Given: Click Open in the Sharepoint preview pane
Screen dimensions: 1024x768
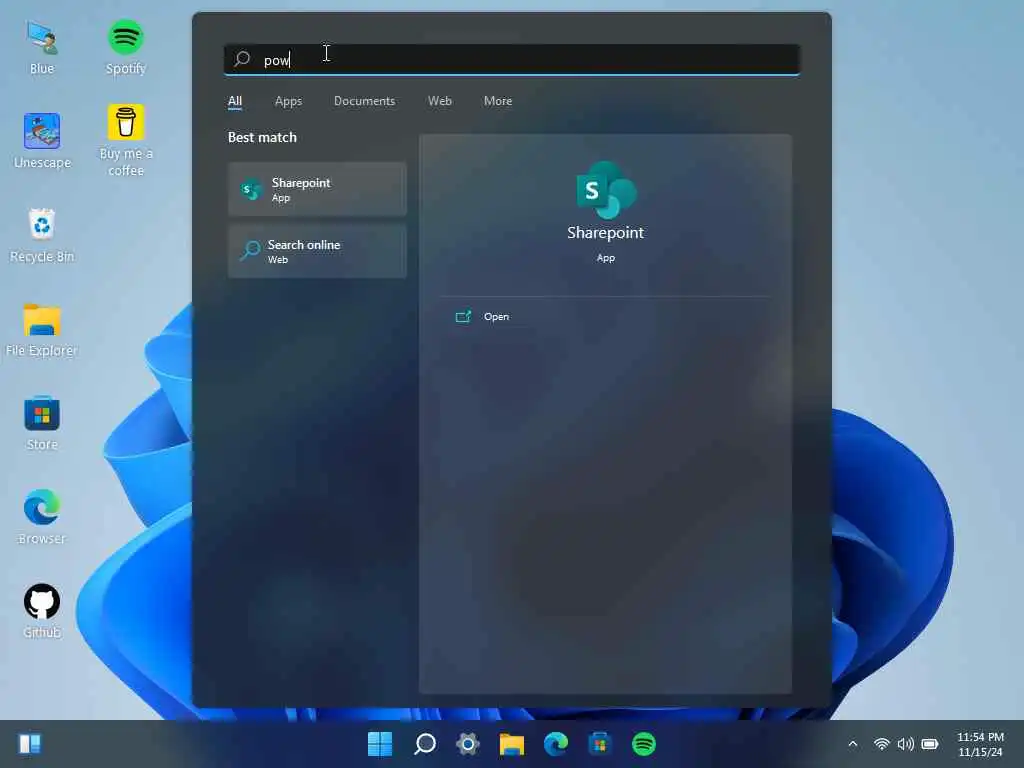Looking at the screenshot, I should (x=496, y=317).
